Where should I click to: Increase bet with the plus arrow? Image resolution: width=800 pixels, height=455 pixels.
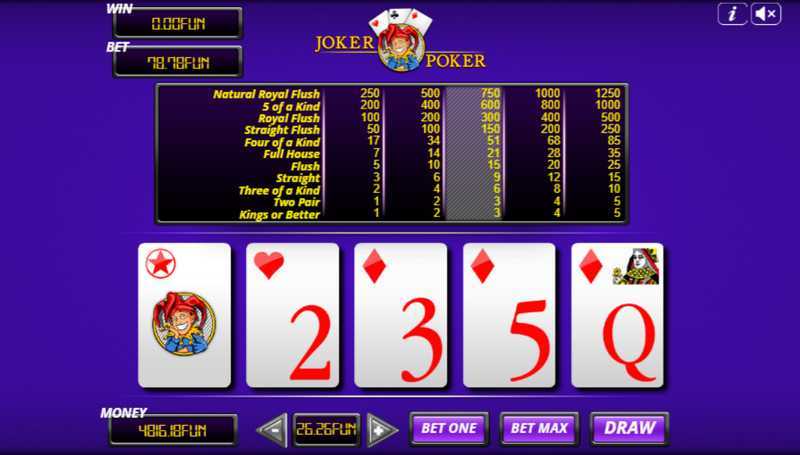(x=382, y=430)
